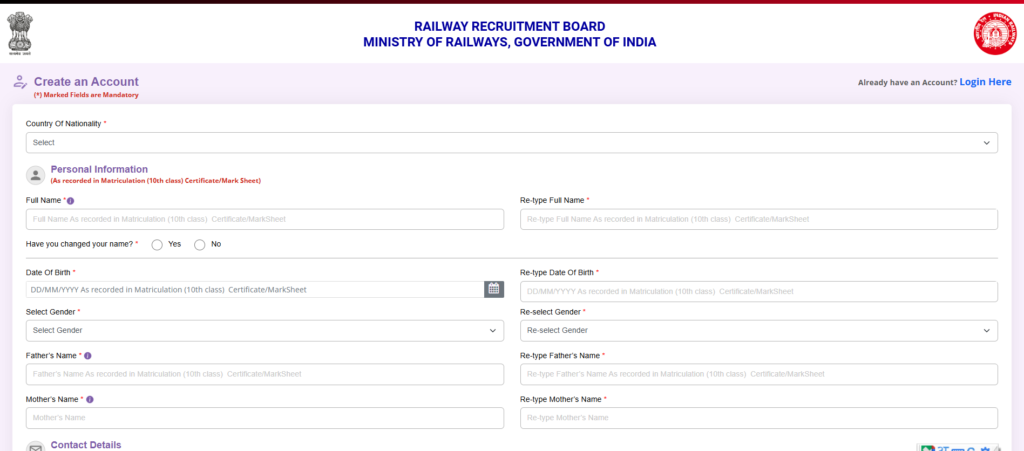This screenshot has height=451, width=1024.
Task: Click into the Full Name input field
Action: coord(264,219)
